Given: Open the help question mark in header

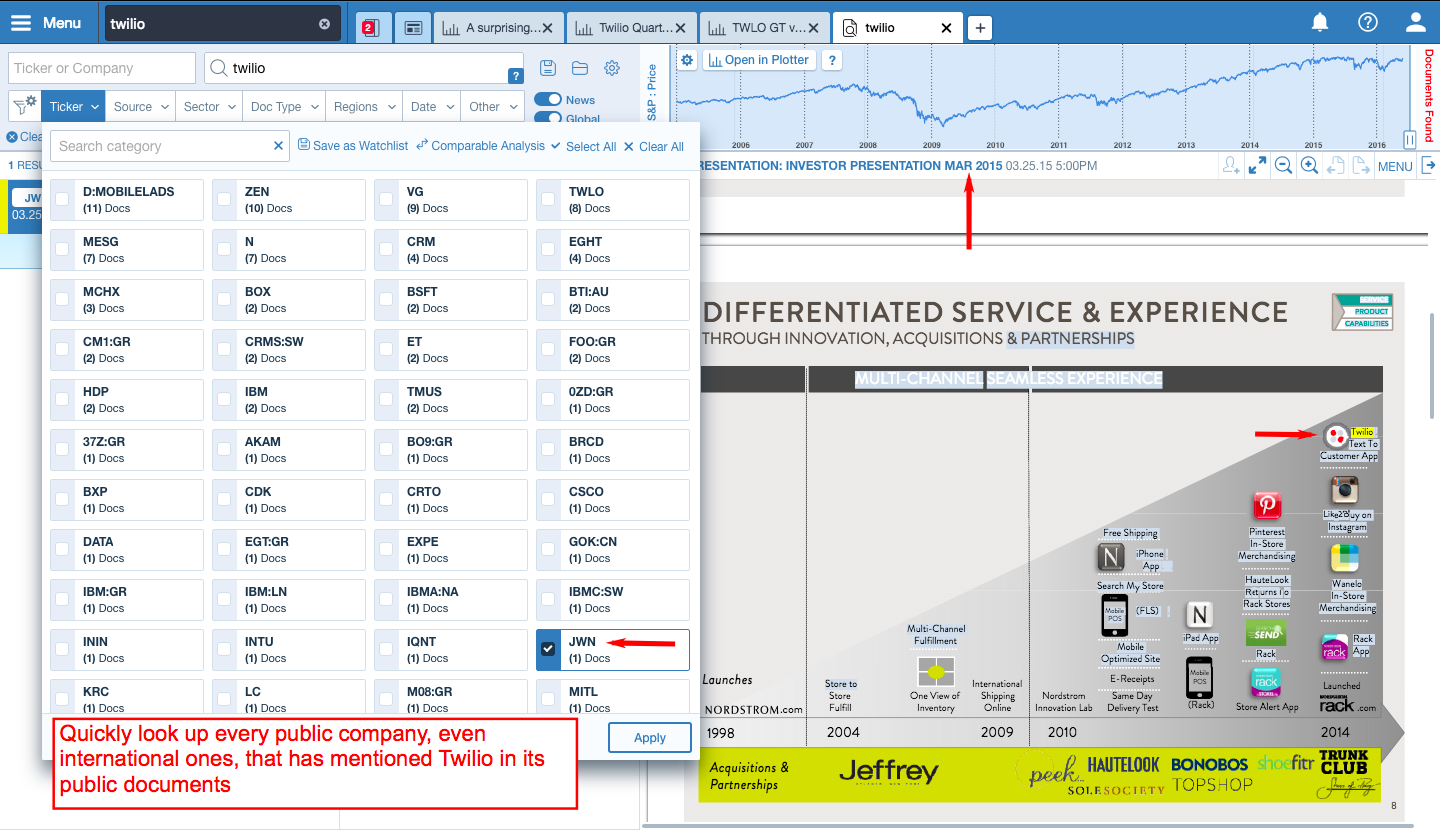Looking at the screenshot, I should coord(1368,22).
